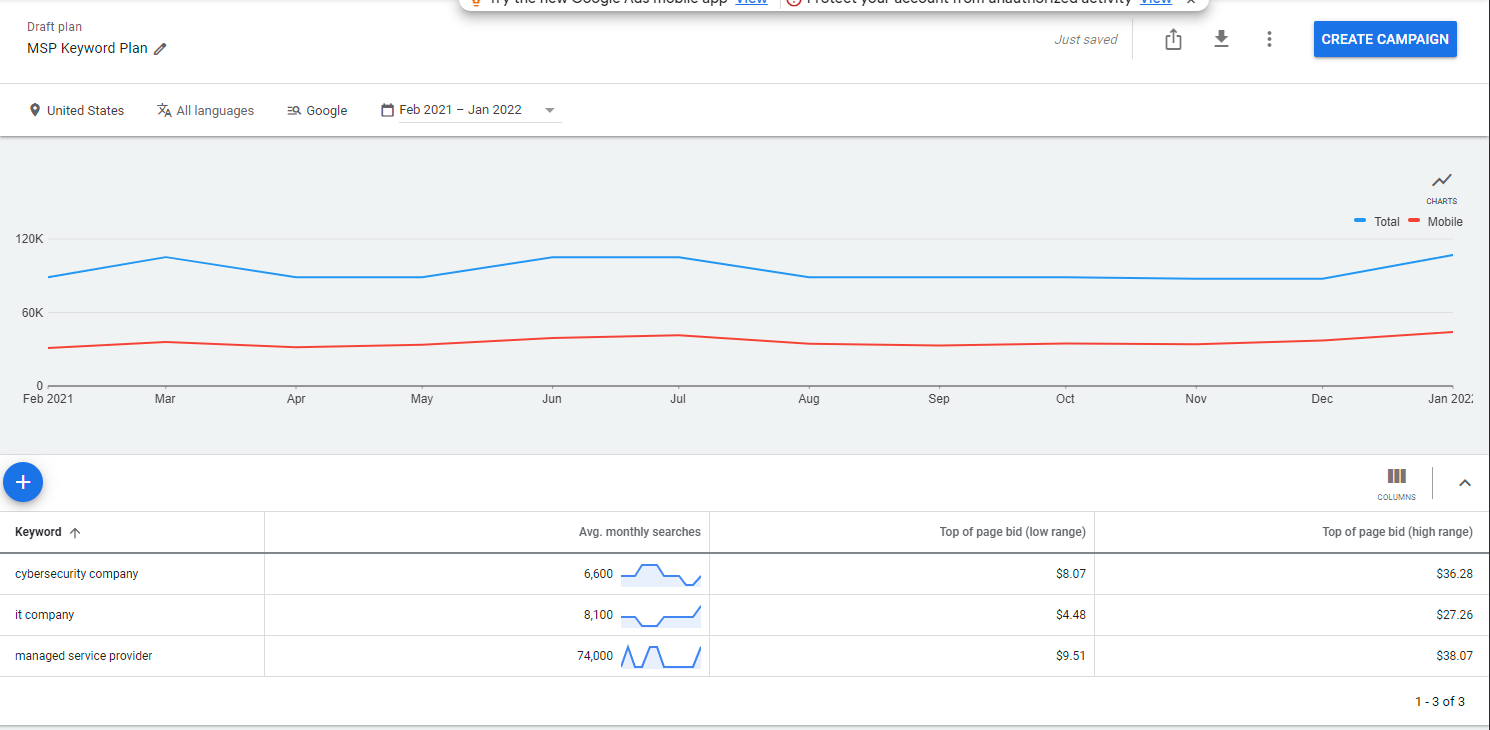Open the Charts options icon
The width and height of the screenshot is (1490, 730).
point(1441,181)
